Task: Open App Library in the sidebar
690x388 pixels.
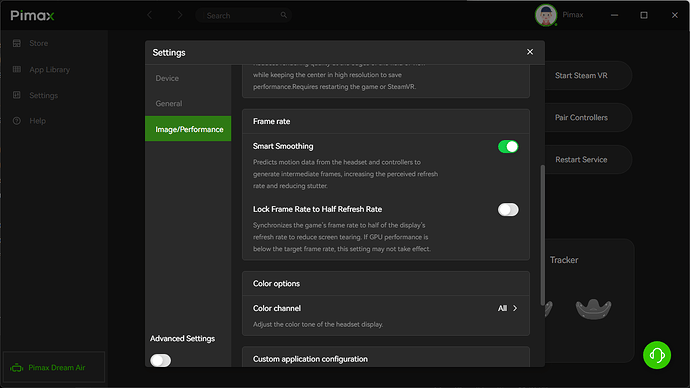Action: (49, 70)
